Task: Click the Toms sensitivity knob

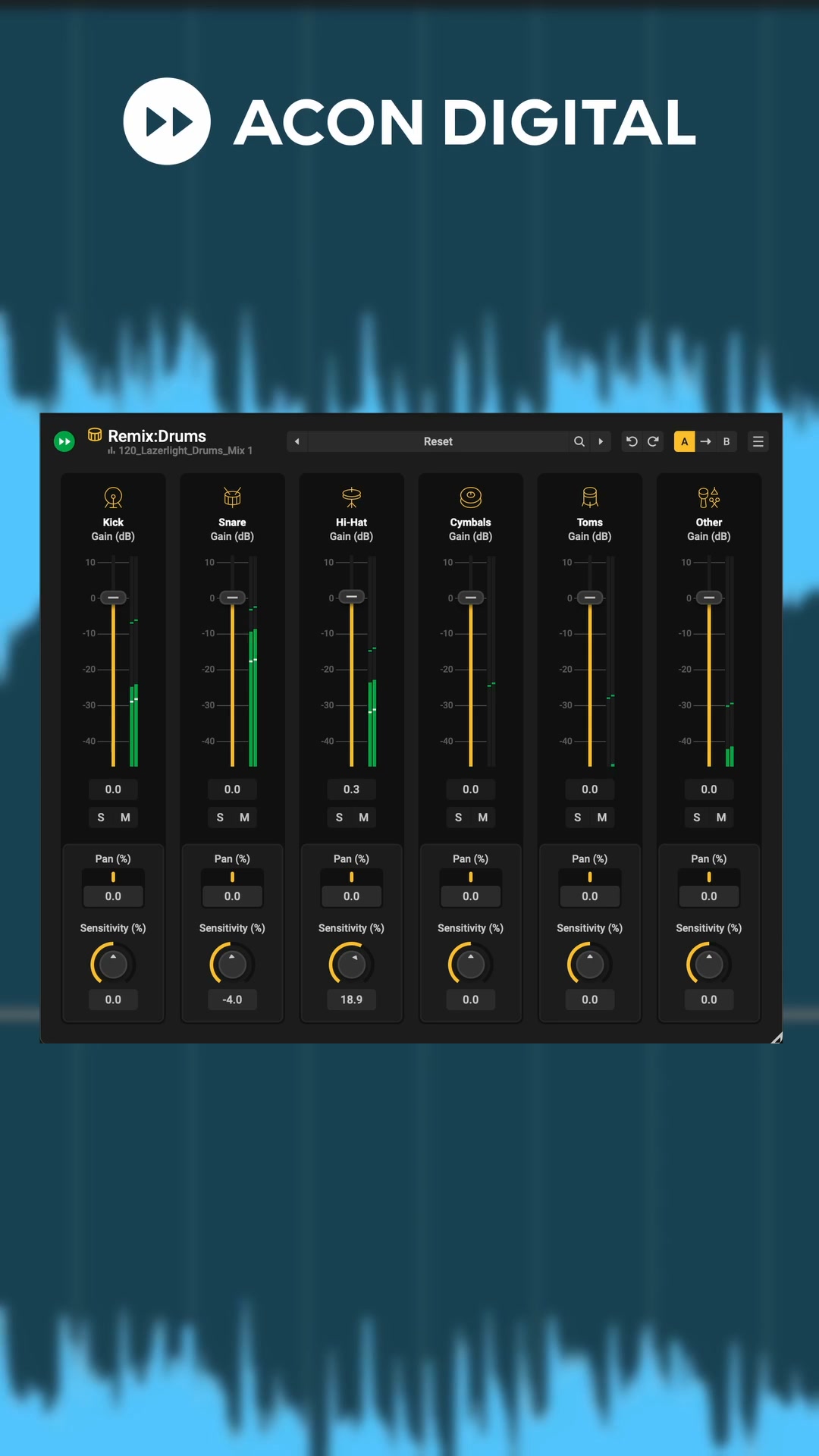Action: 590,965
